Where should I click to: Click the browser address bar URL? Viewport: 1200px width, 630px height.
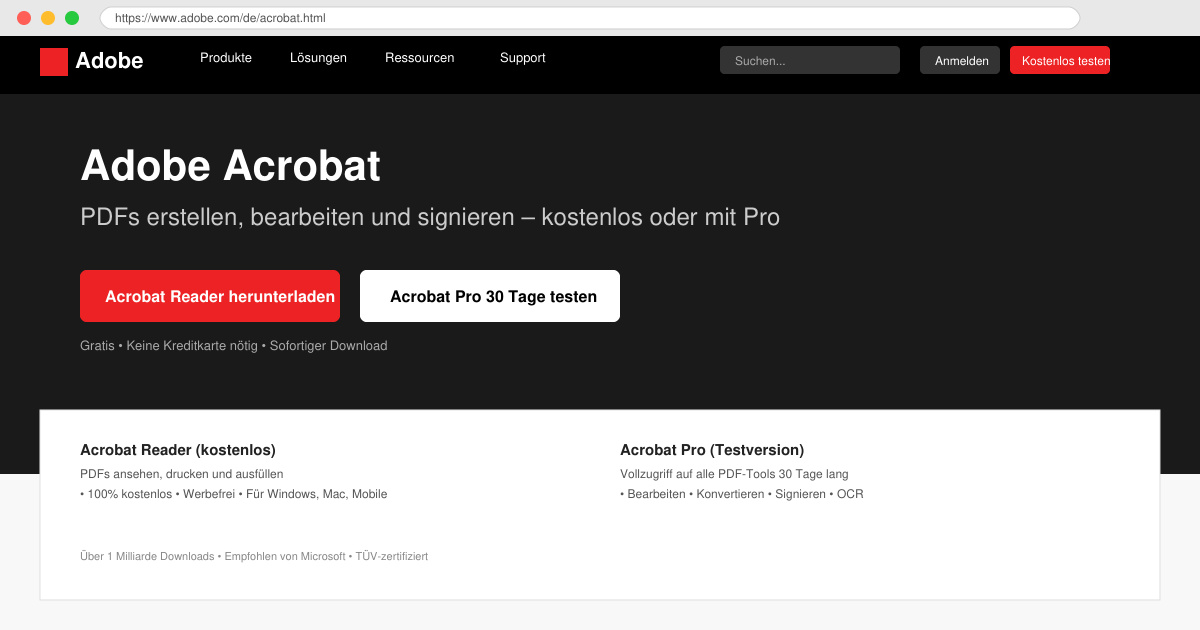tap(590, 18)
